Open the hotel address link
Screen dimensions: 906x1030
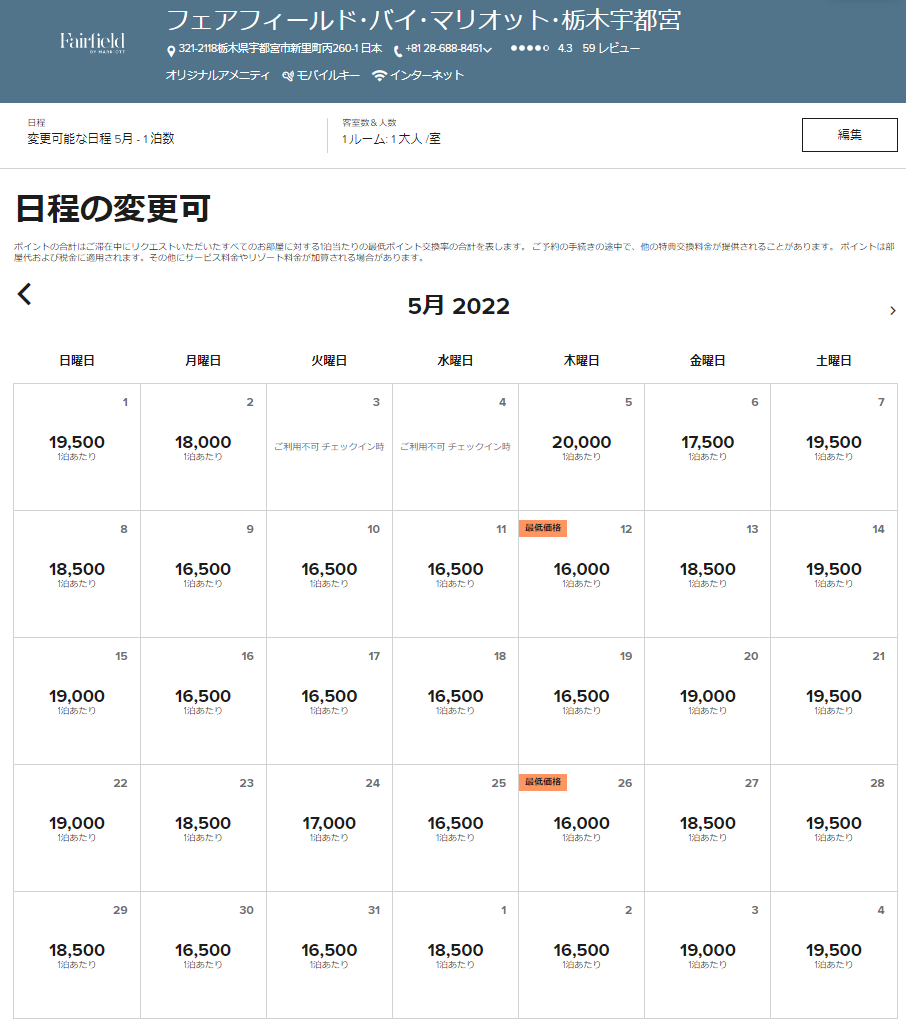[280, 48]
